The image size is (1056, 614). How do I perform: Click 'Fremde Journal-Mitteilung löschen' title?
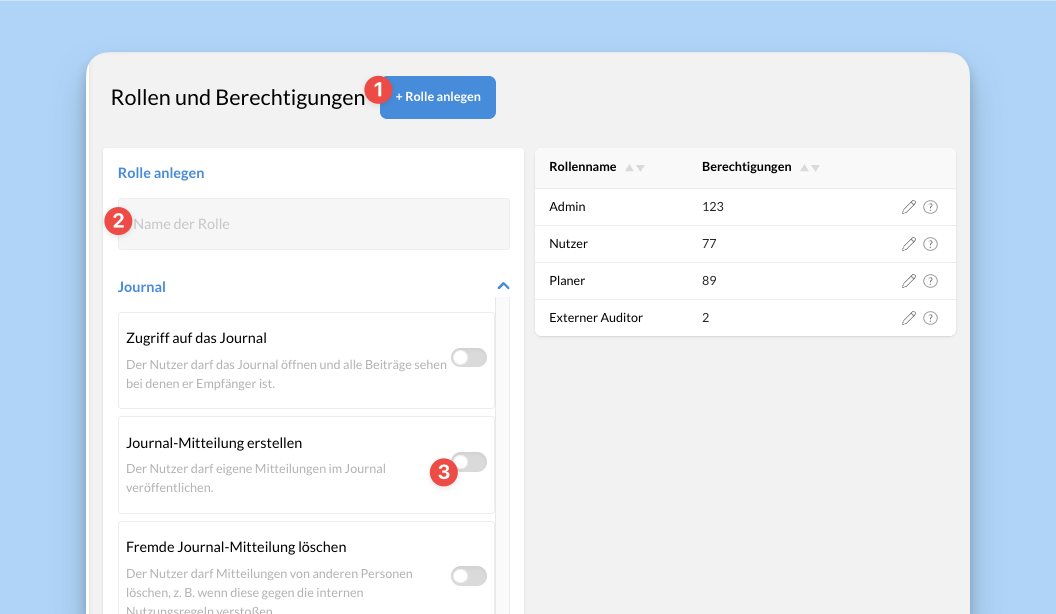pos(236,547)
